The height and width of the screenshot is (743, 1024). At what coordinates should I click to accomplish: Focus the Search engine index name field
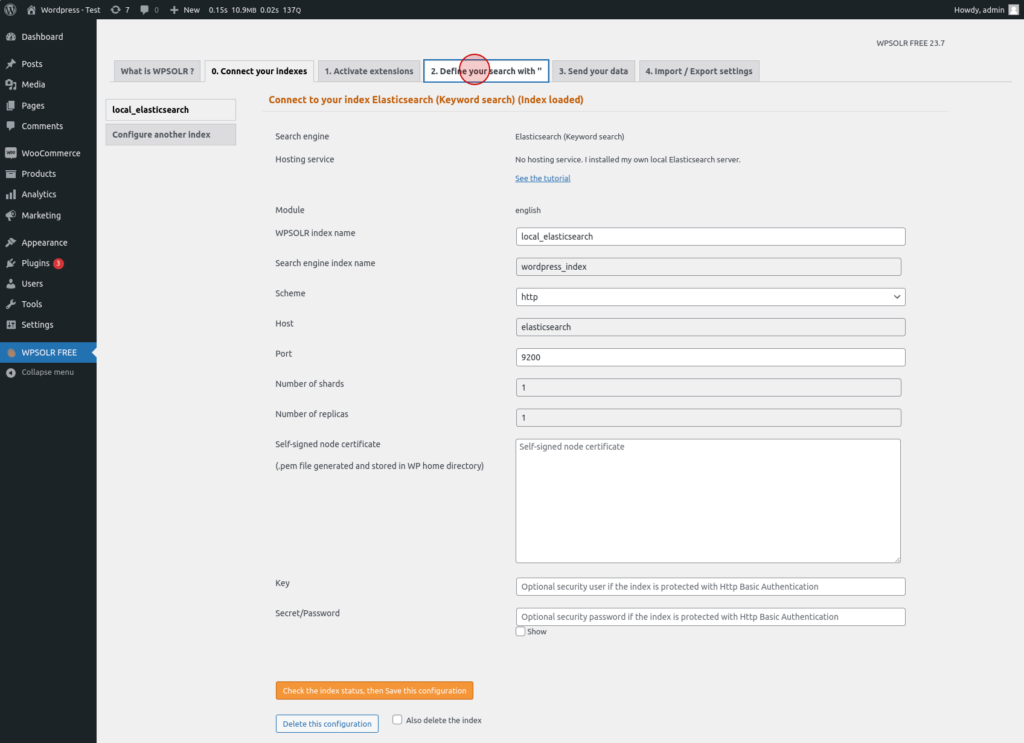point(709,266)
